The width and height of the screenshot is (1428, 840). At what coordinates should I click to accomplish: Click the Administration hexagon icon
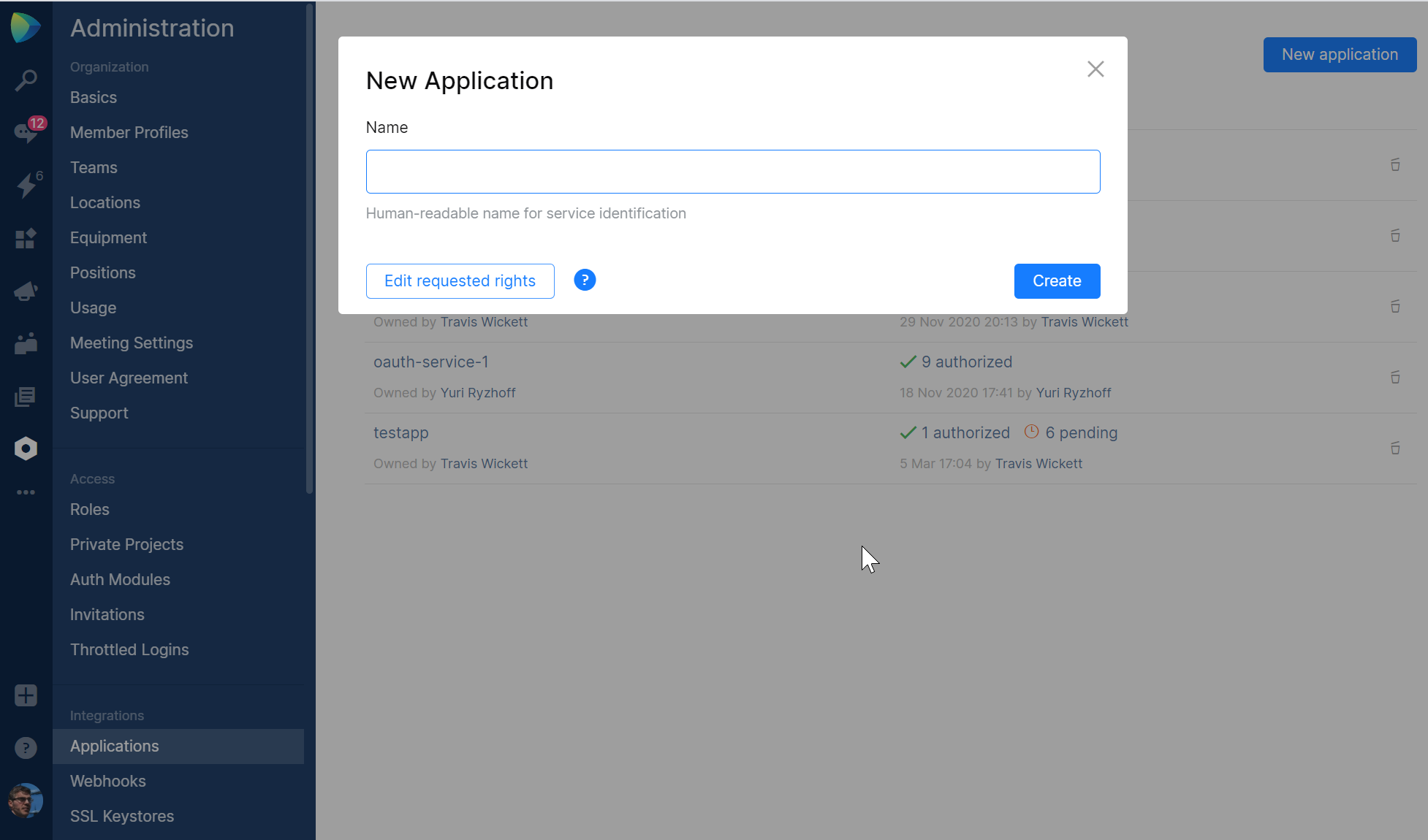26,448
